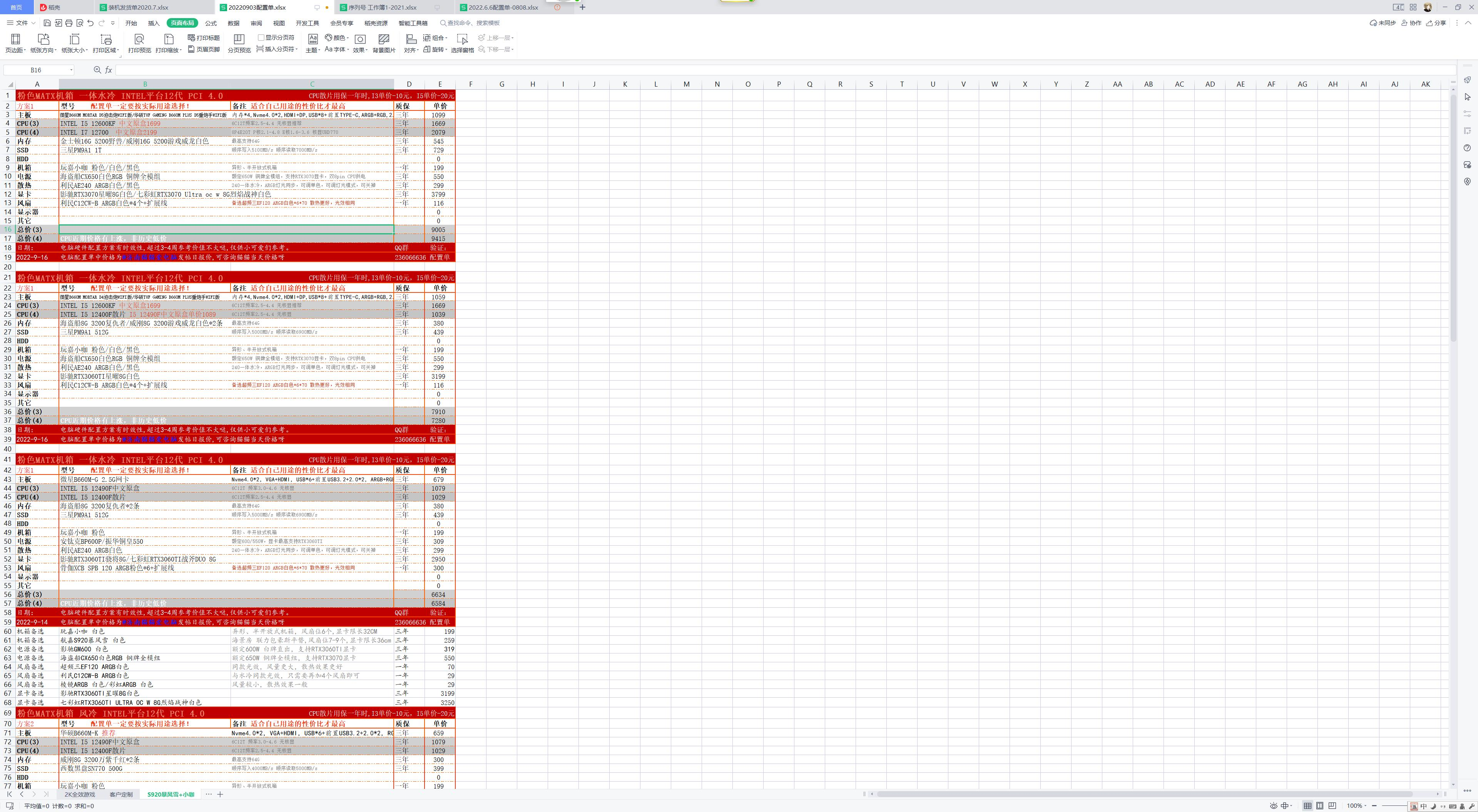Open the 选择窗格 selection pane
Image resolution: width=1478 pixels, height=812 pixels.
(462, 43)
